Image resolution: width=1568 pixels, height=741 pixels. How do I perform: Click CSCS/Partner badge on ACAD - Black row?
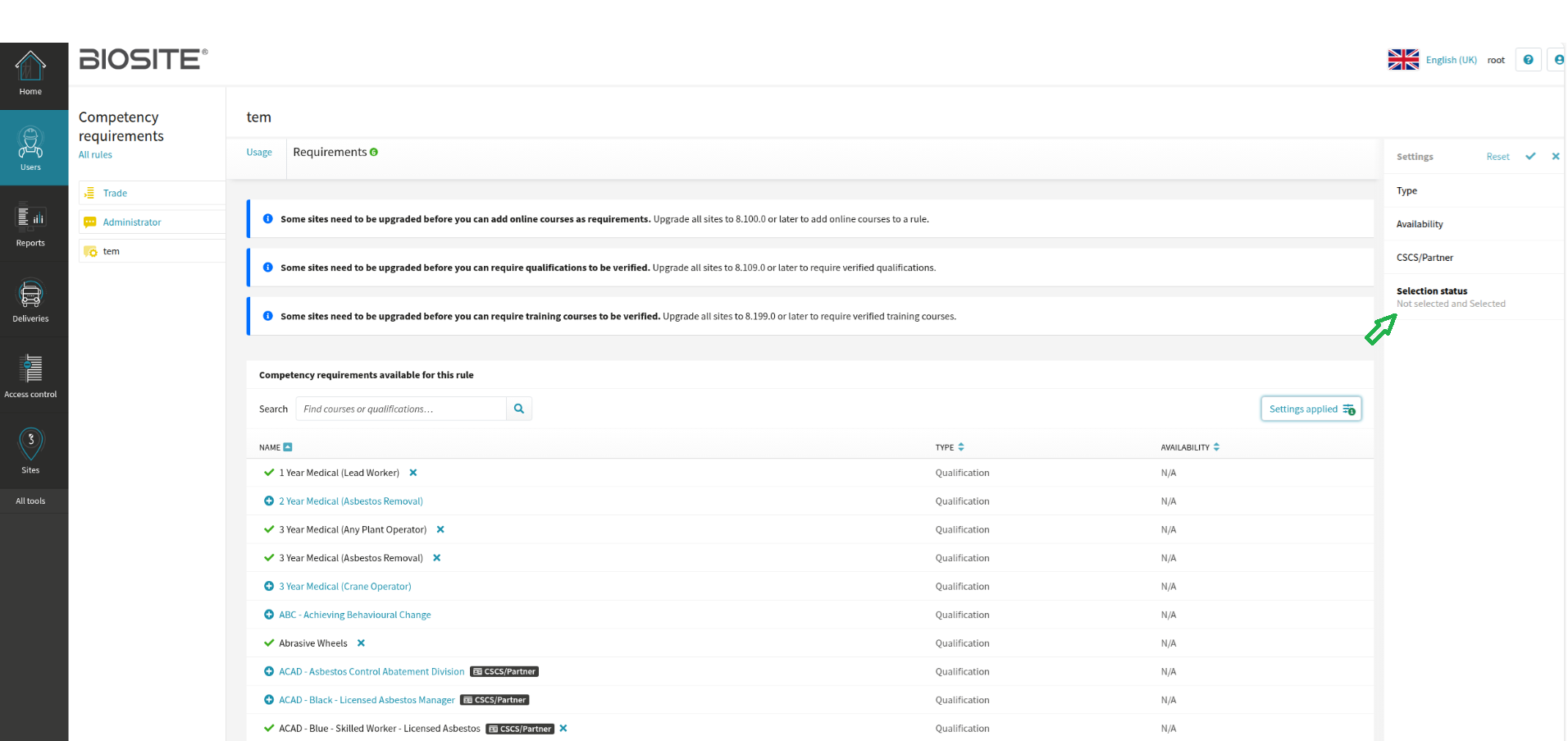(495, 700)
